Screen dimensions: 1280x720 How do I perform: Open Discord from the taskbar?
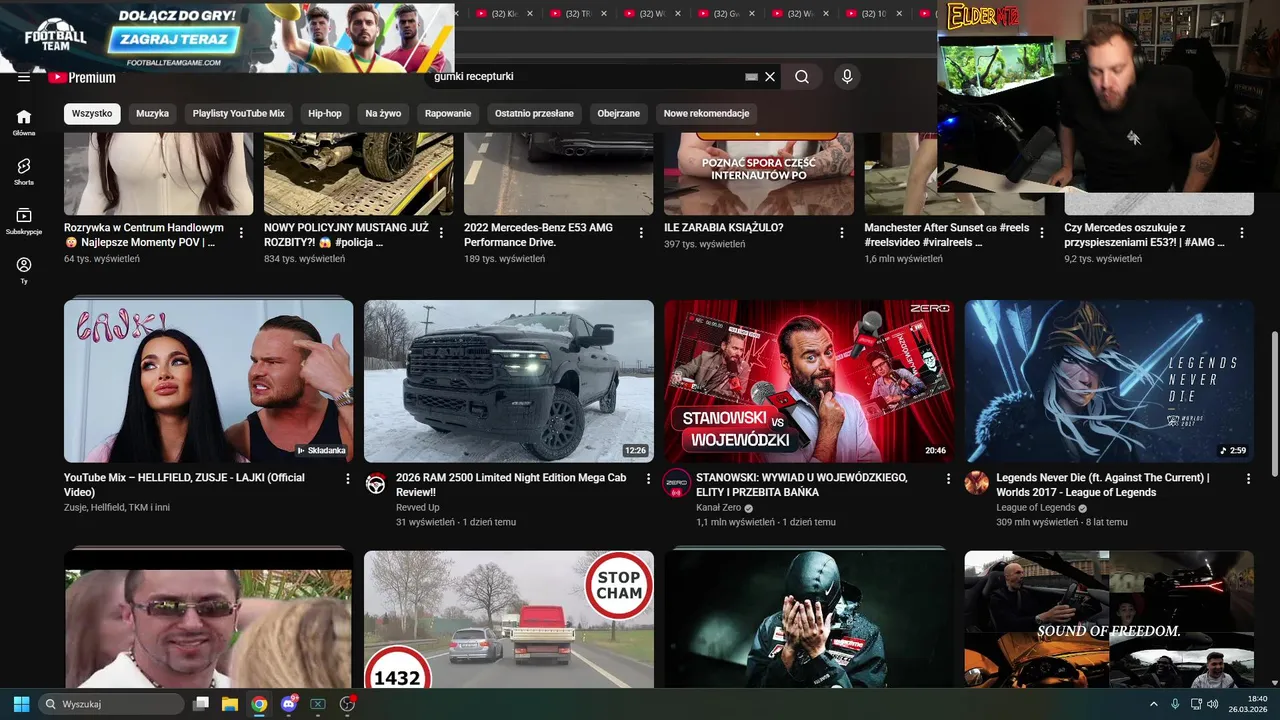[x=289, y=704]
